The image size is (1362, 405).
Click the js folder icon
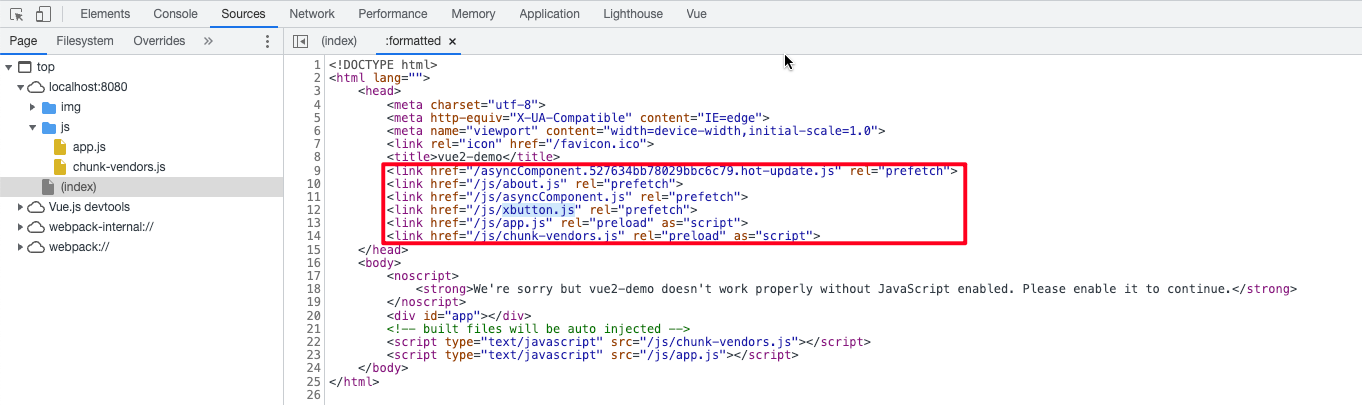[49, 127]
